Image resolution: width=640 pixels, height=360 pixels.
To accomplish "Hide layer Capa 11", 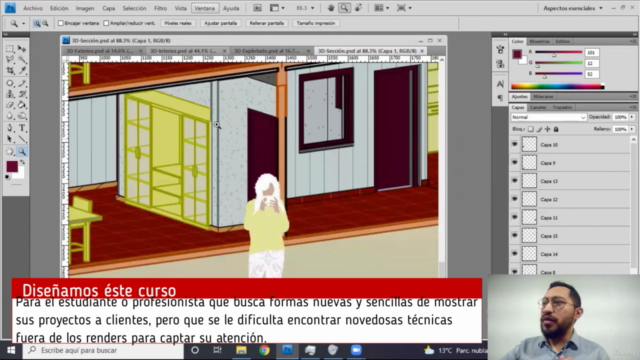I will pos(515,217).
